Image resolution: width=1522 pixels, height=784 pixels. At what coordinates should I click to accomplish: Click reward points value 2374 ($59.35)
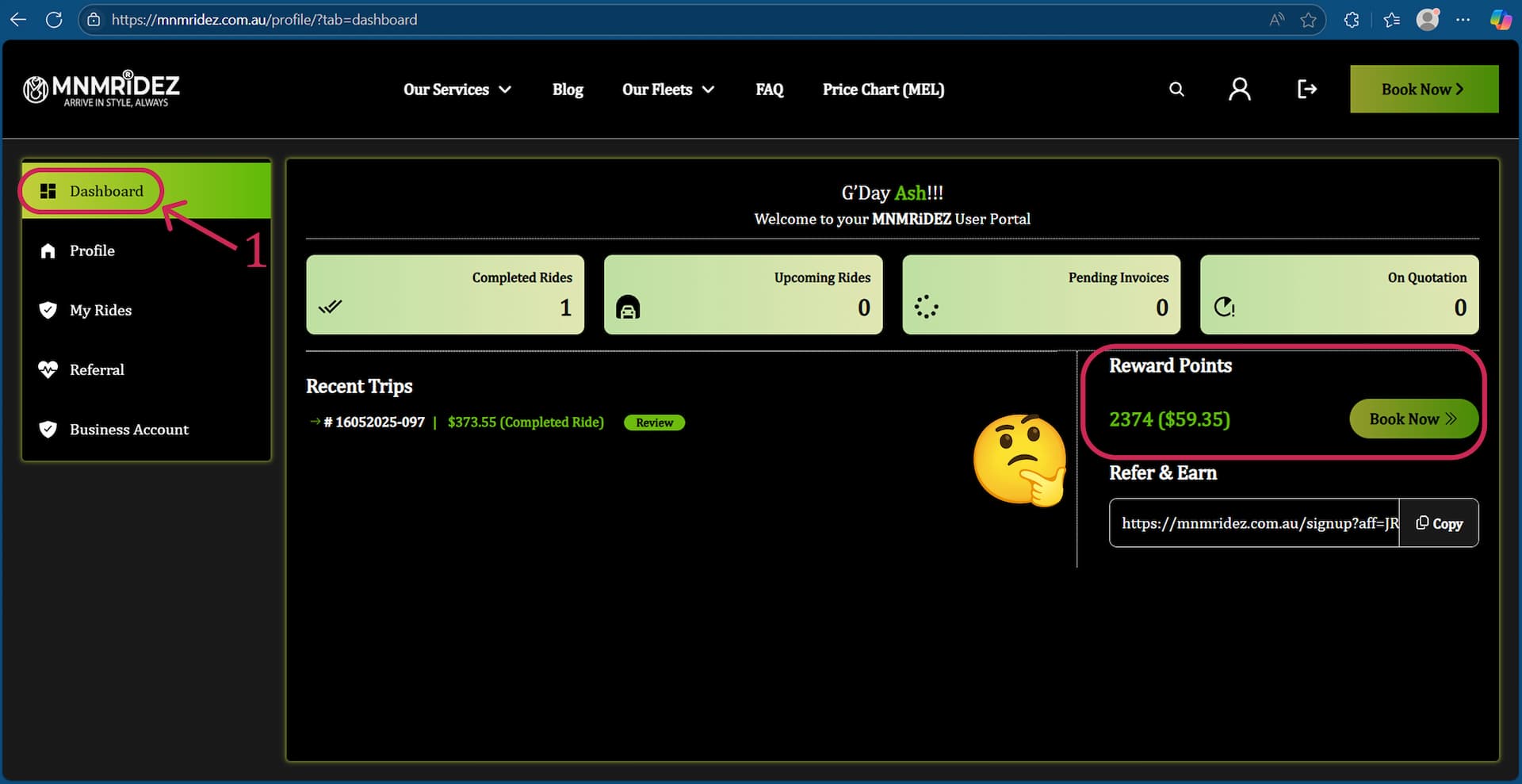(x=1169, y=419)
